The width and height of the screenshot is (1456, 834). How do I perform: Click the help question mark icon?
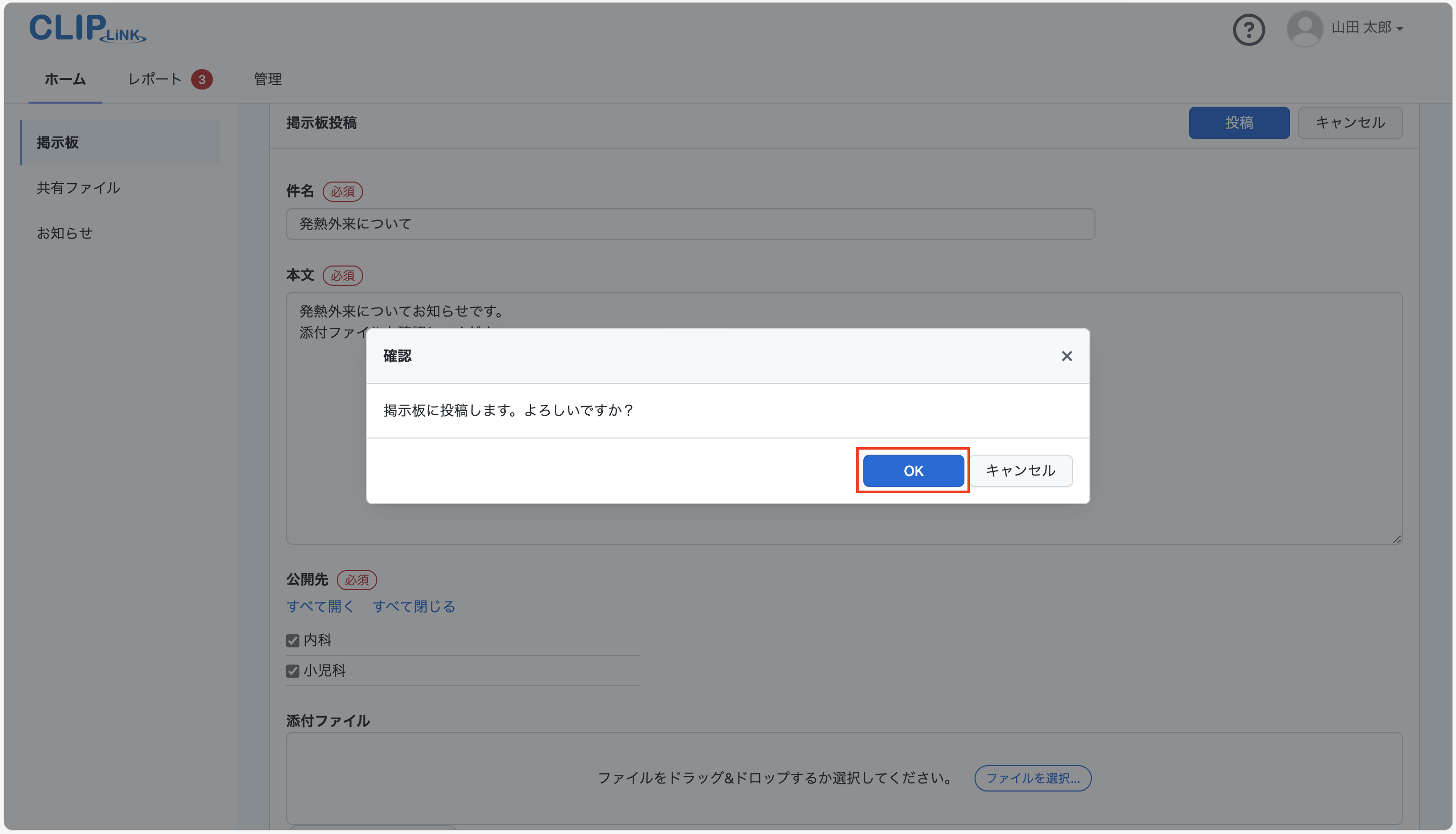click(x=1248, y=29)
